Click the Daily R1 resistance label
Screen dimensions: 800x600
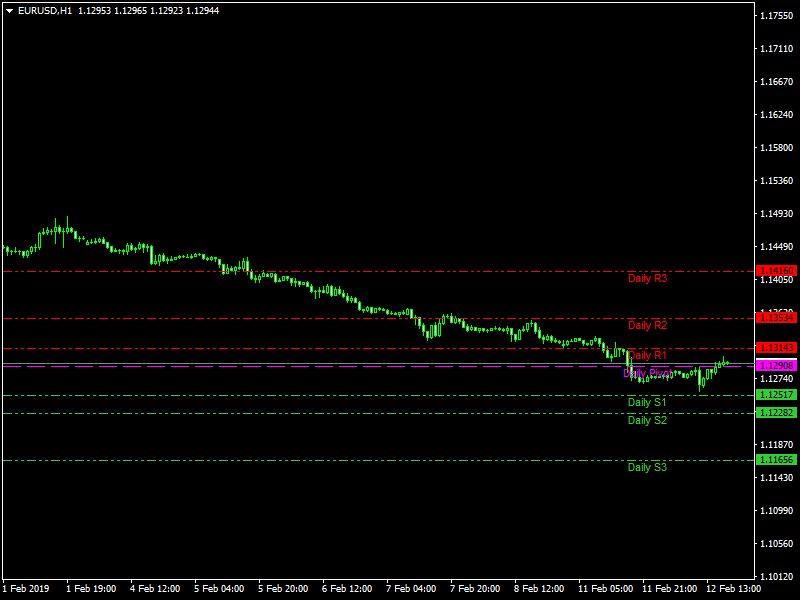click(647, 355)
